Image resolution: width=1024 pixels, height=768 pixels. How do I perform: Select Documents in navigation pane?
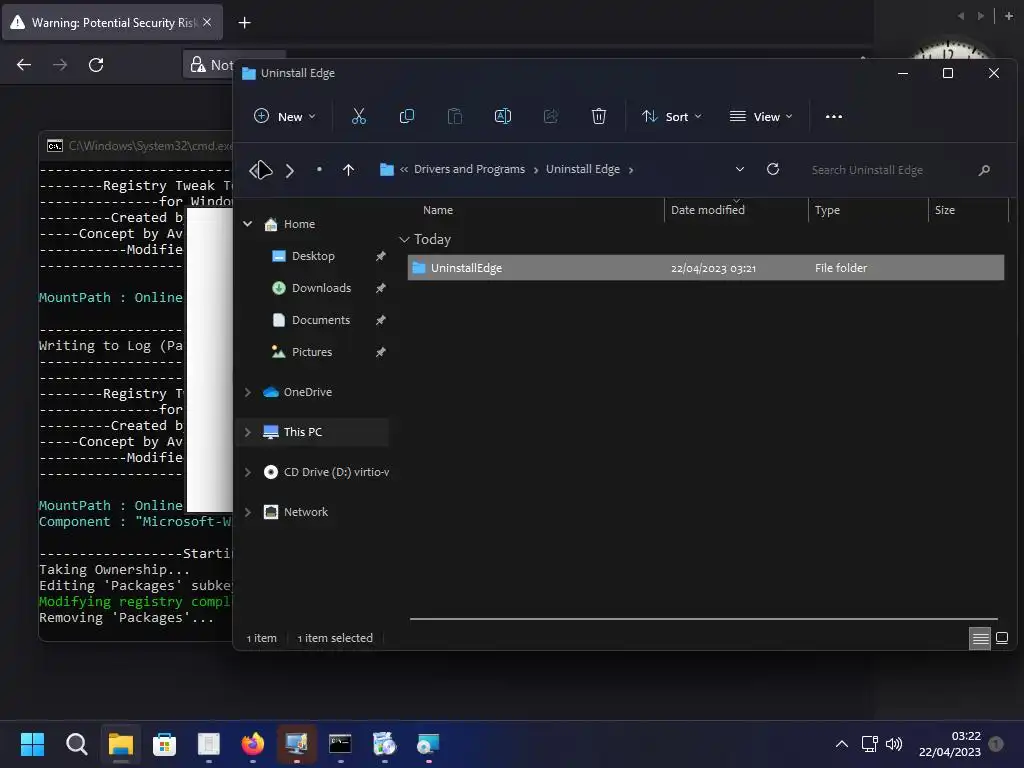(x=321, y=320)
